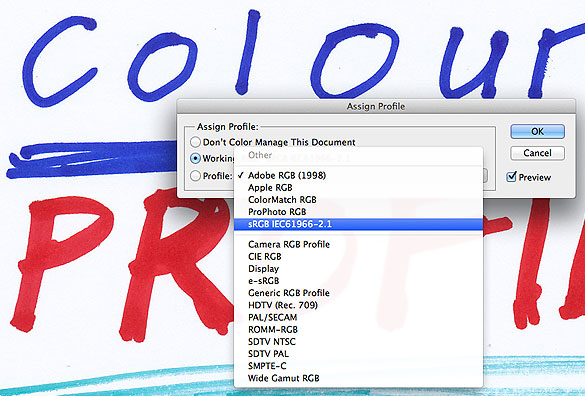The image size is (585, 396).
Task: Pick CIE RGB from the list
Action: tap(358, 256)
